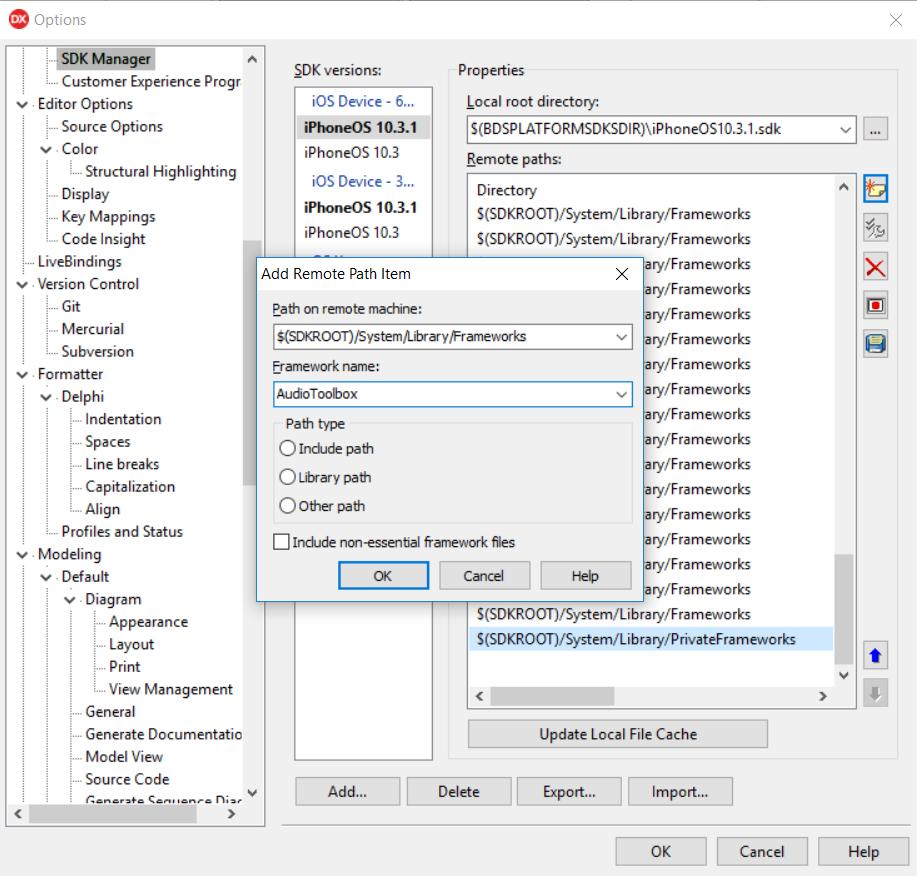Click the Delete SDK button
This screenshot has height=876, width=917.
click(x=458, y=792)
